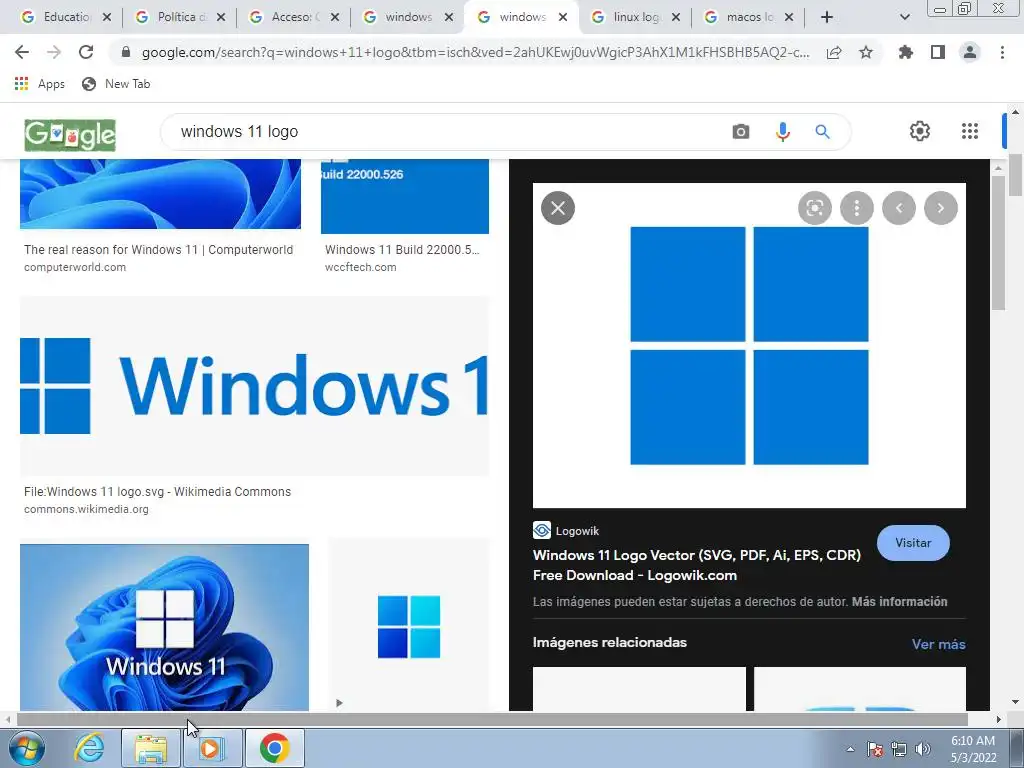This screenshot has width=1024, height=768.
Task: Open Ver más related images link
Action: tap(938, 644)
